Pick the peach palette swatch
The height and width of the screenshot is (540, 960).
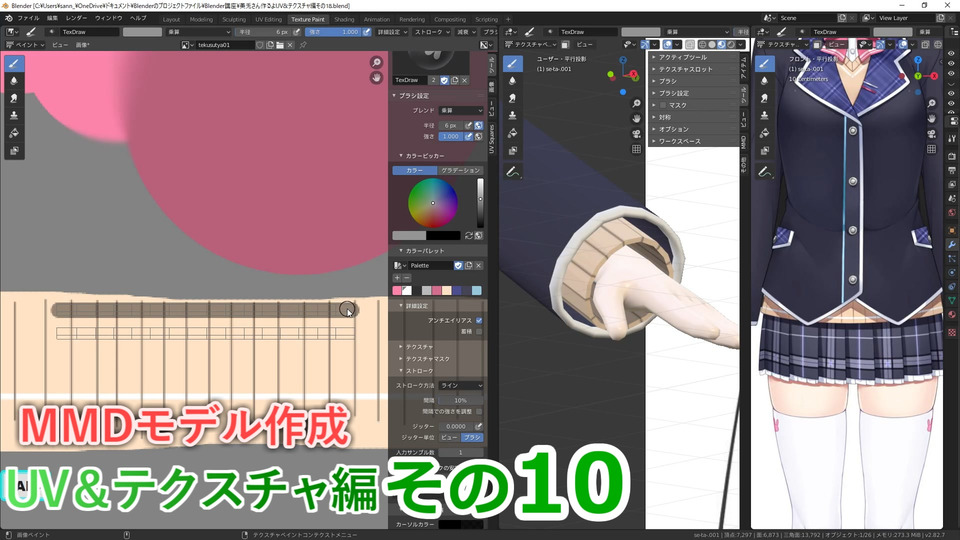[446, 290]
